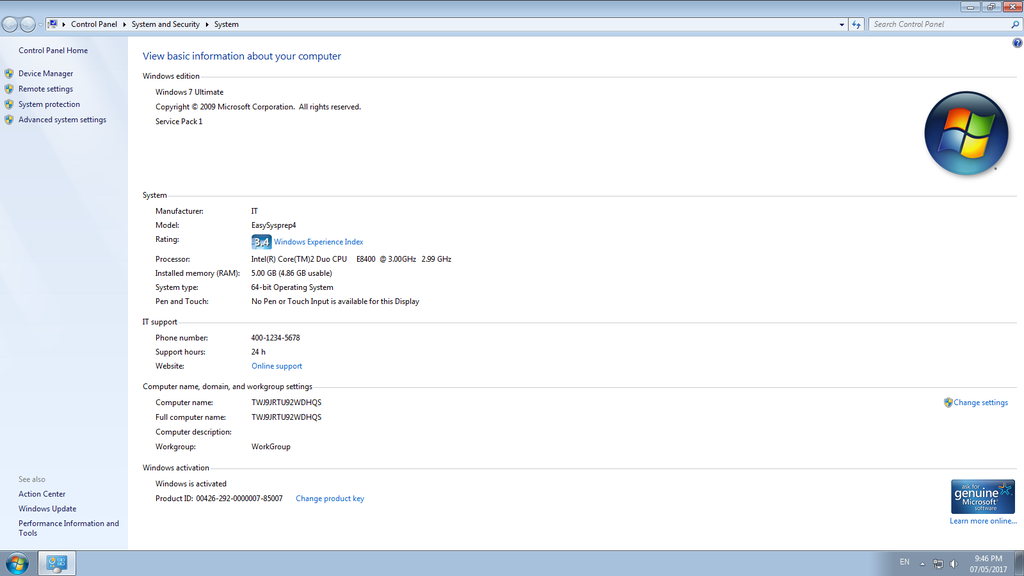Open Windows Experience Index link
Image resolution: width=1024 pixels, height=576 pixels.
(318, 242)
